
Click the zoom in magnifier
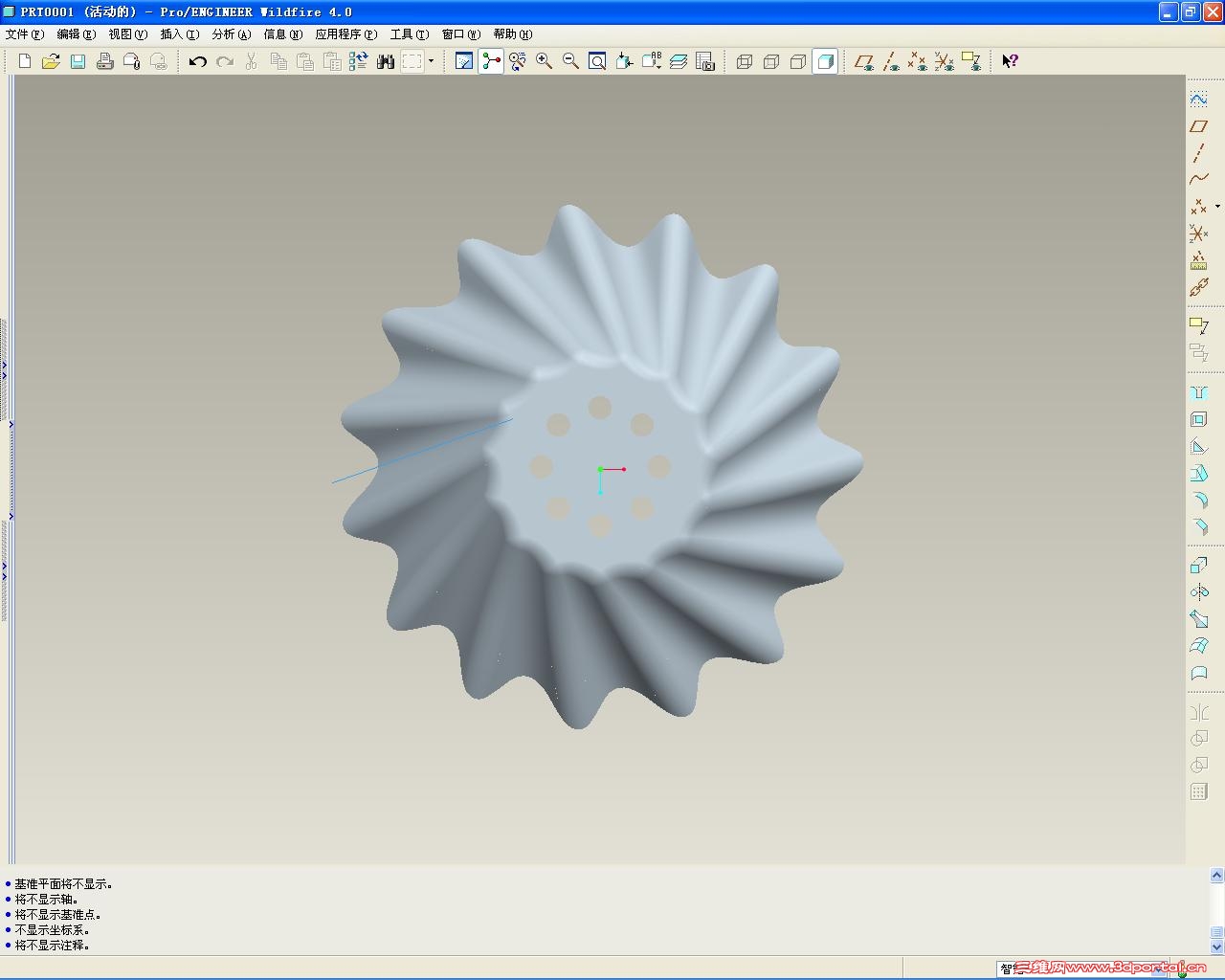545,61
